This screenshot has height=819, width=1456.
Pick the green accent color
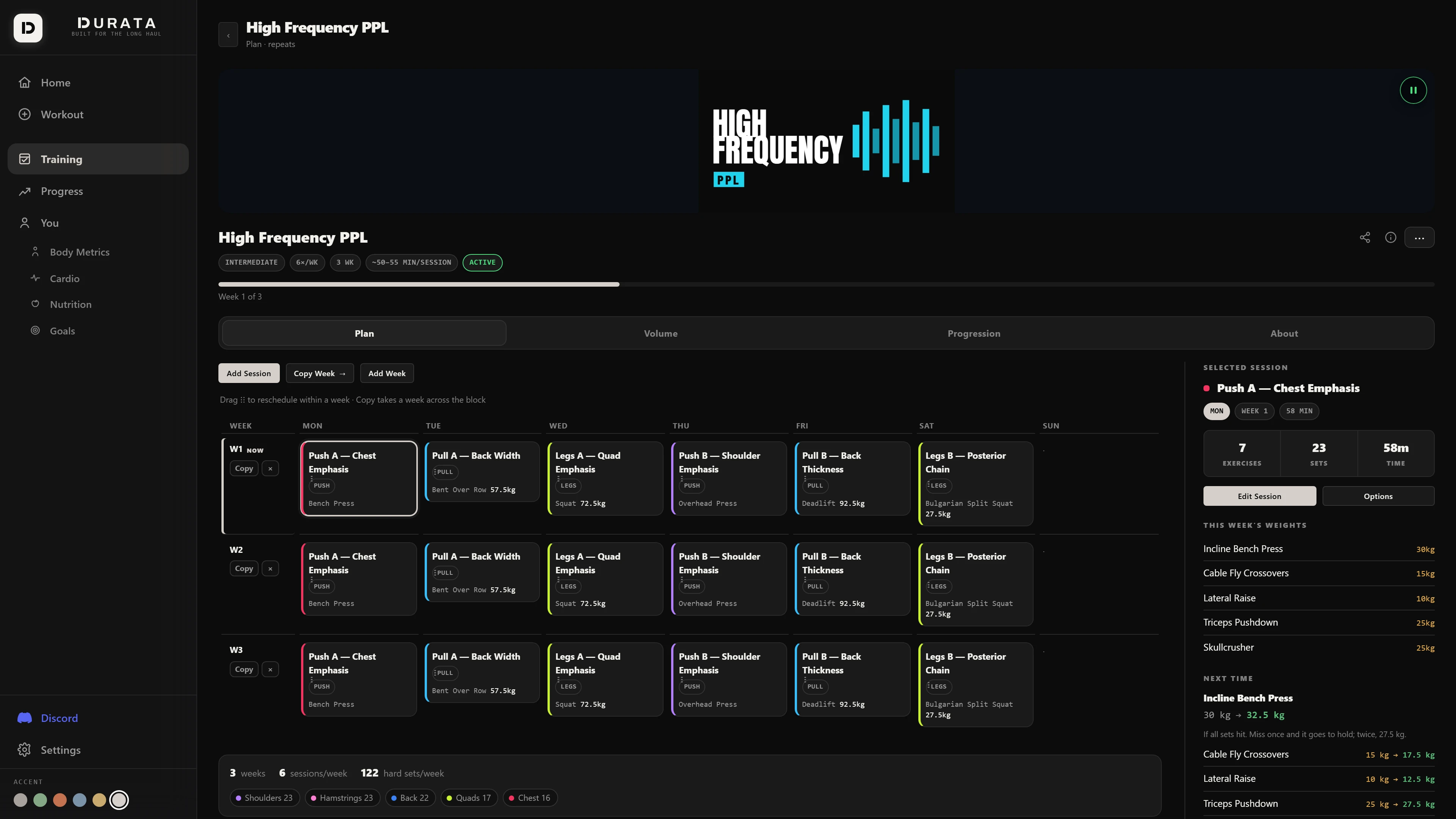pyautogui.click(x=40, y=800)
